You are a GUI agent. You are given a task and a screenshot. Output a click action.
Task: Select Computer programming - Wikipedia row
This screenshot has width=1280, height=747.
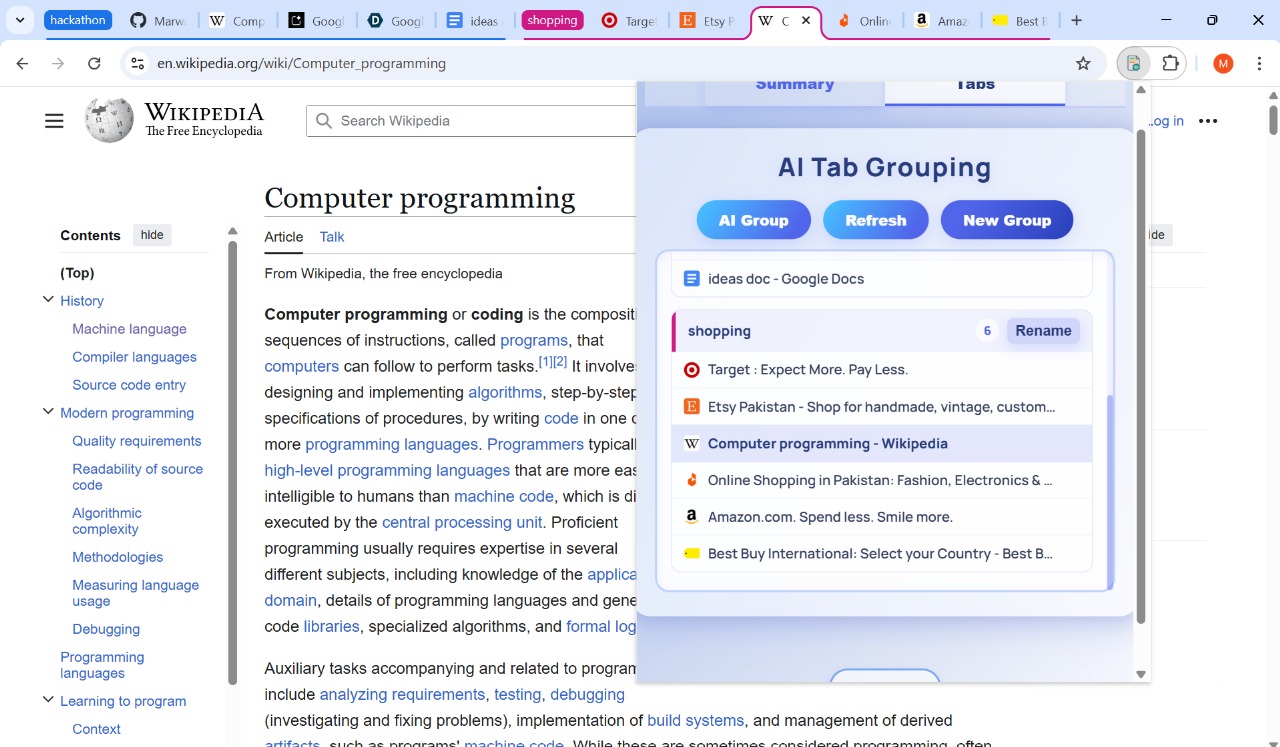[882, 444]
